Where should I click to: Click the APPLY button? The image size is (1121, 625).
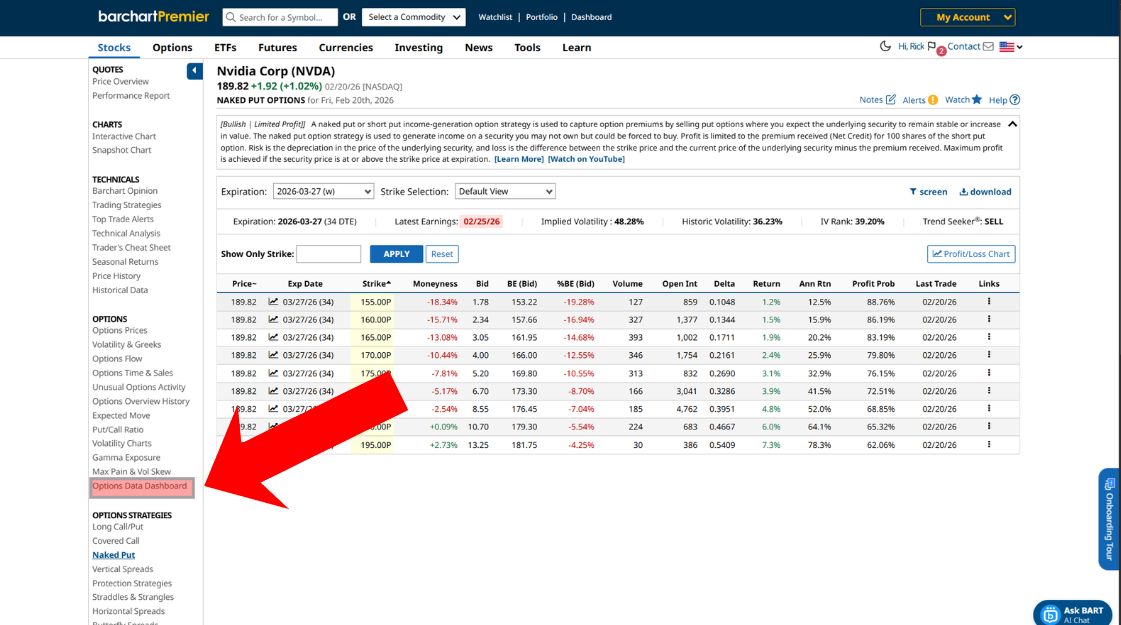(396, 254)
